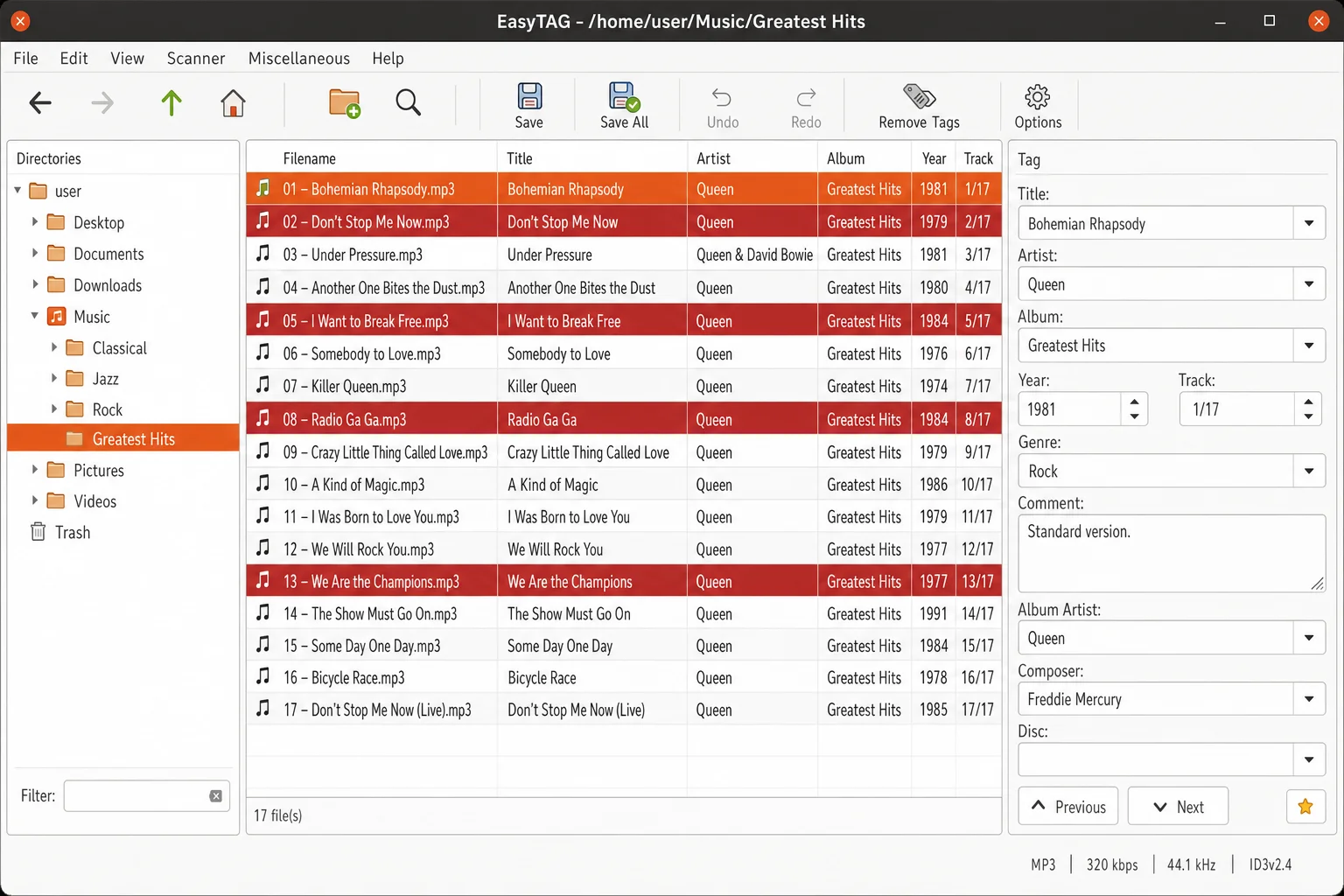Expand the Desktop folder node

(35, 221)
